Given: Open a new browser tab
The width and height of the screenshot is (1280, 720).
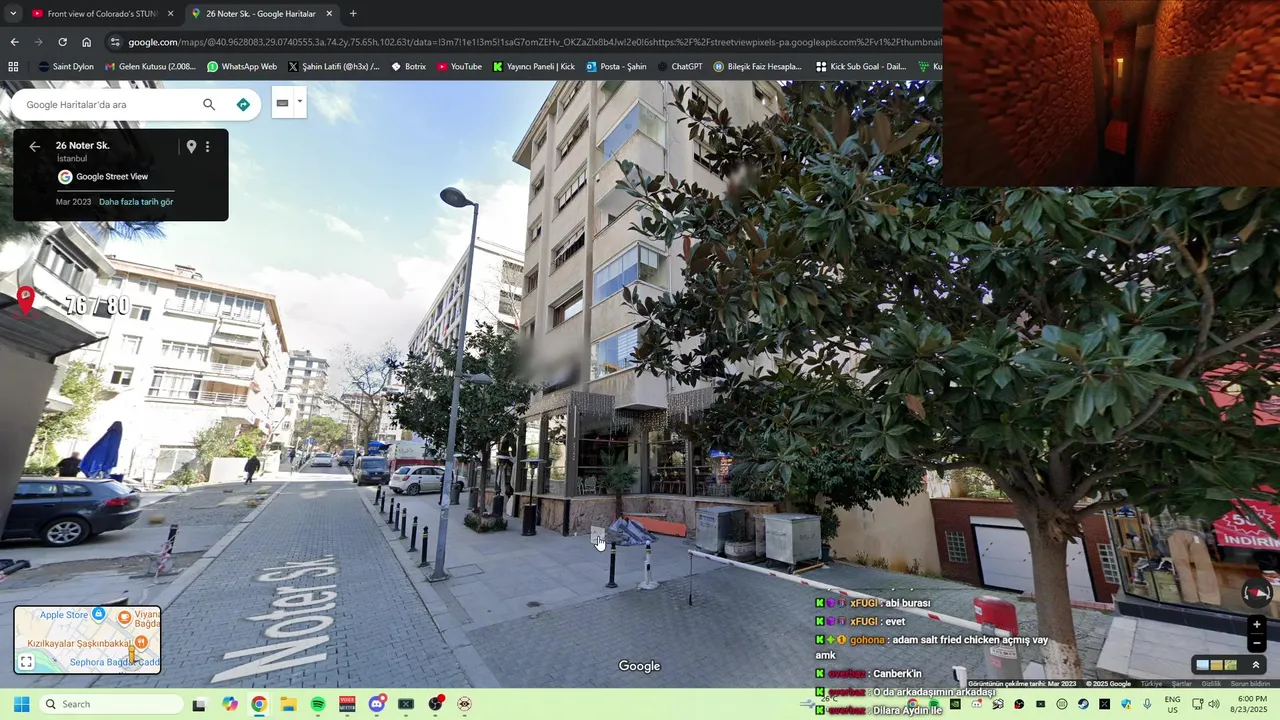Looking at the screenshot, I should 353,13.
